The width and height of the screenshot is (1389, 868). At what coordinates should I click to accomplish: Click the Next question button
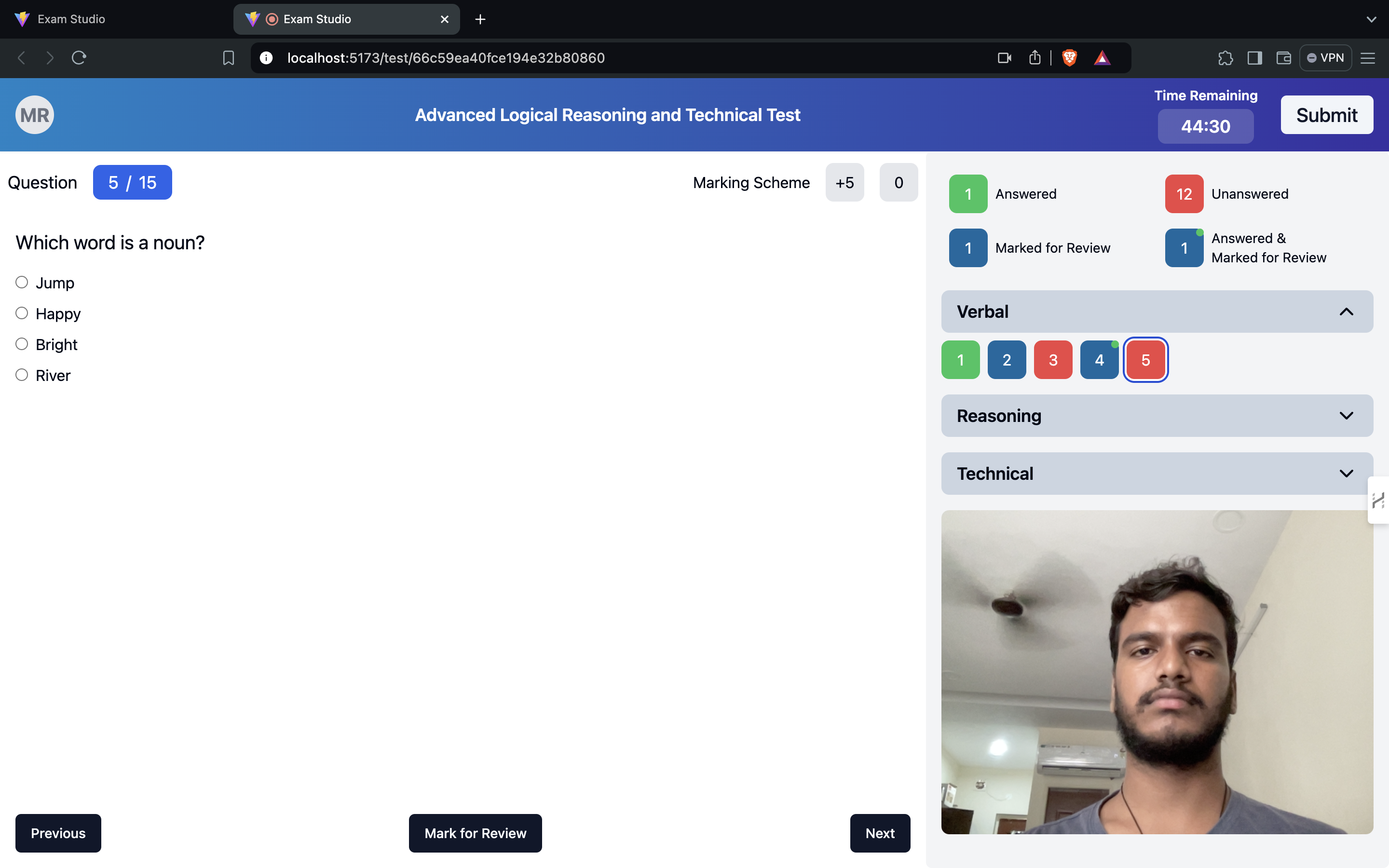point(880,832)
